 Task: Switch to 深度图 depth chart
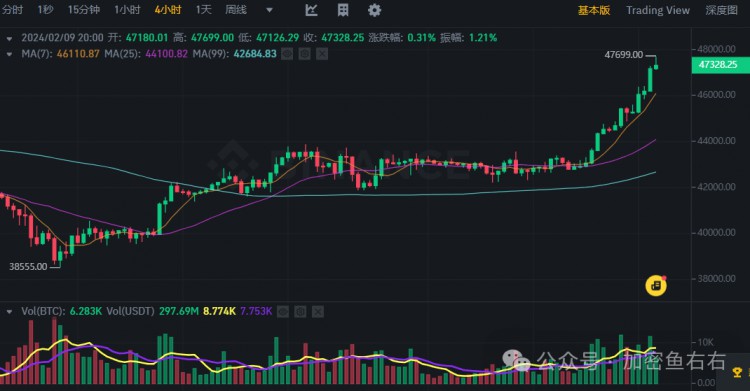point(722,10)
